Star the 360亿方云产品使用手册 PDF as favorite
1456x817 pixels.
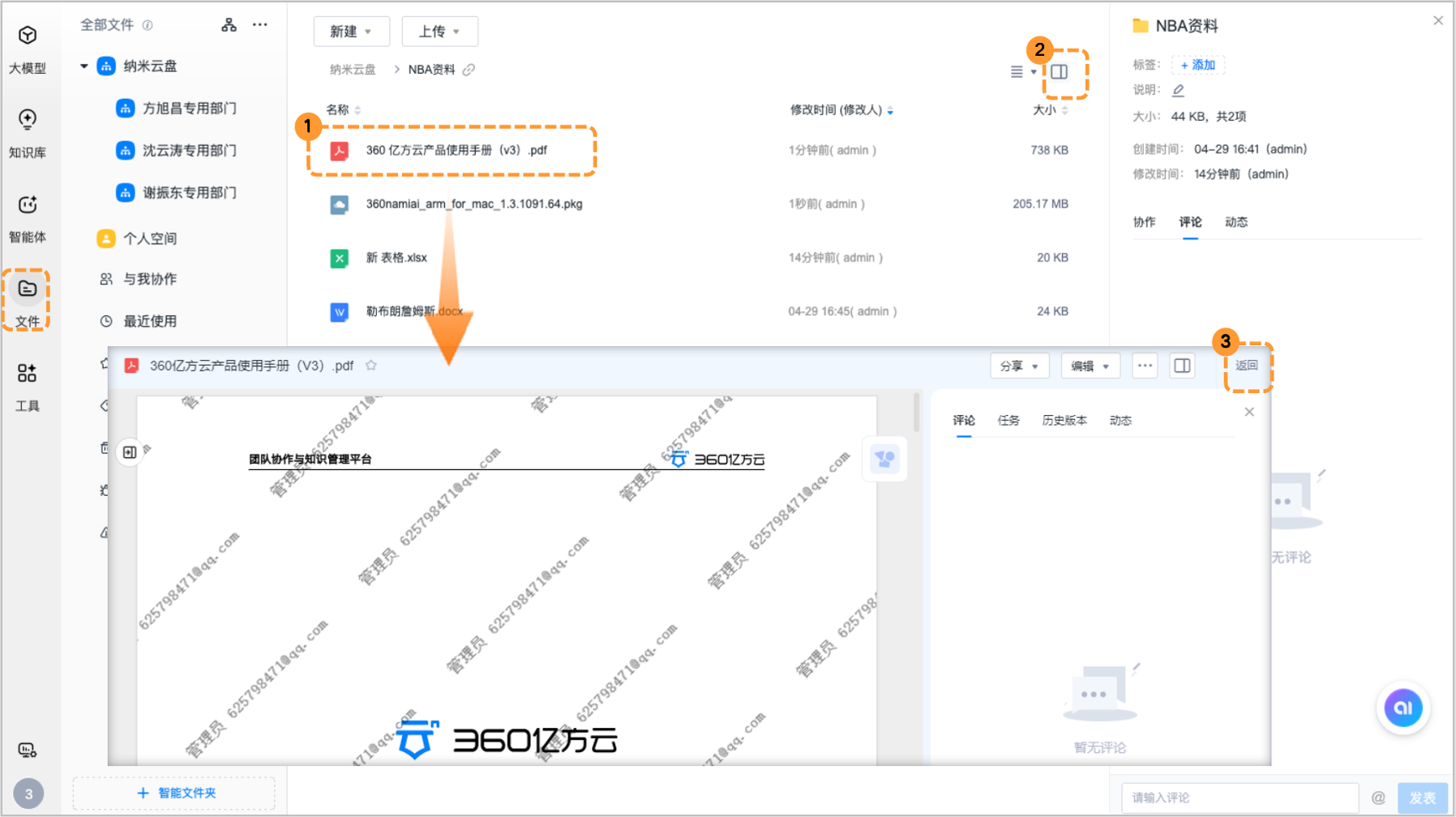pyautogui.click(x=371, y=366)
